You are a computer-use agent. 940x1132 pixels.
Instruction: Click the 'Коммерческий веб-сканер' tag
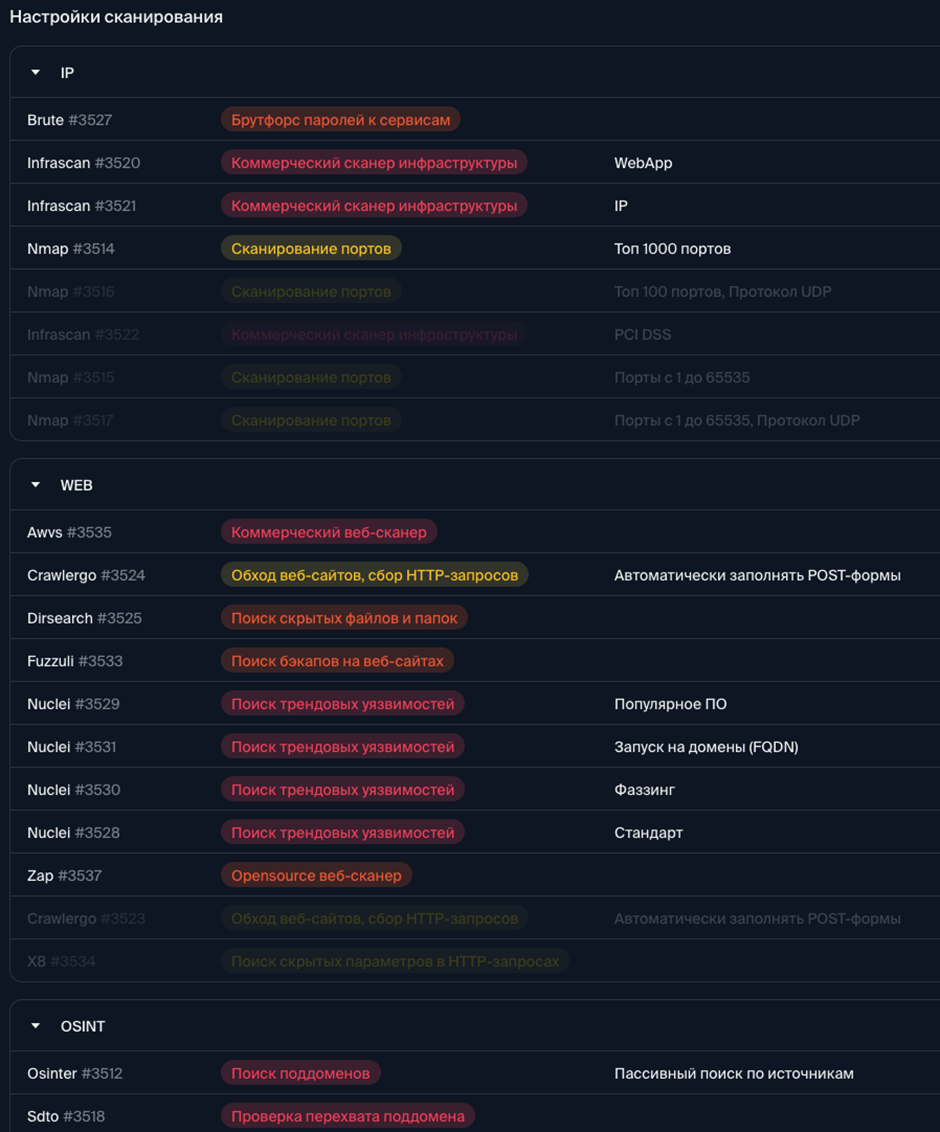click(329, 532)
